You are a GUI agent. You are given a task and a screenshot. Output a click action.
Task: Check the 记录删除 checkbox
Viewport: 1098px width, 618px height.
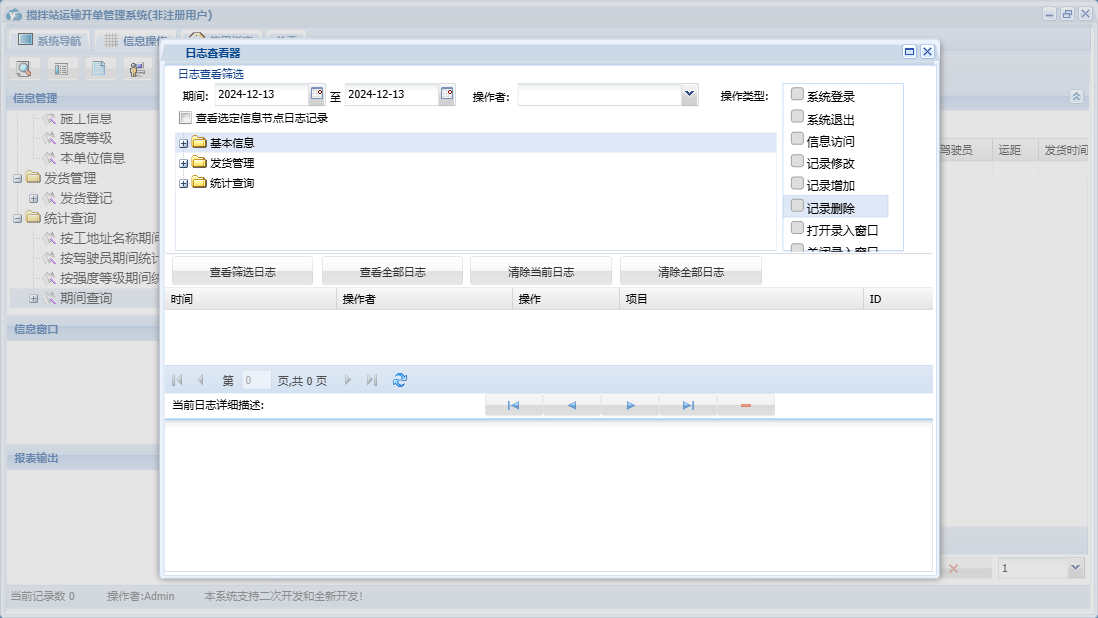tap(797, 206)
